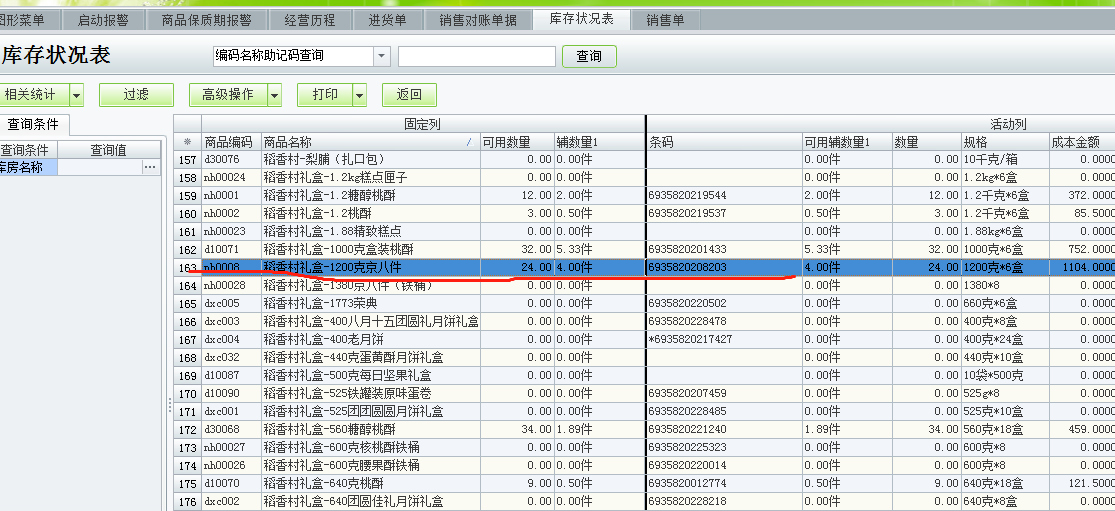Image resolution: width=1115 pixels, height=511 pixels.
Task: Open the 商品保质期报警 tab
Action: click(x=207, y=20)
